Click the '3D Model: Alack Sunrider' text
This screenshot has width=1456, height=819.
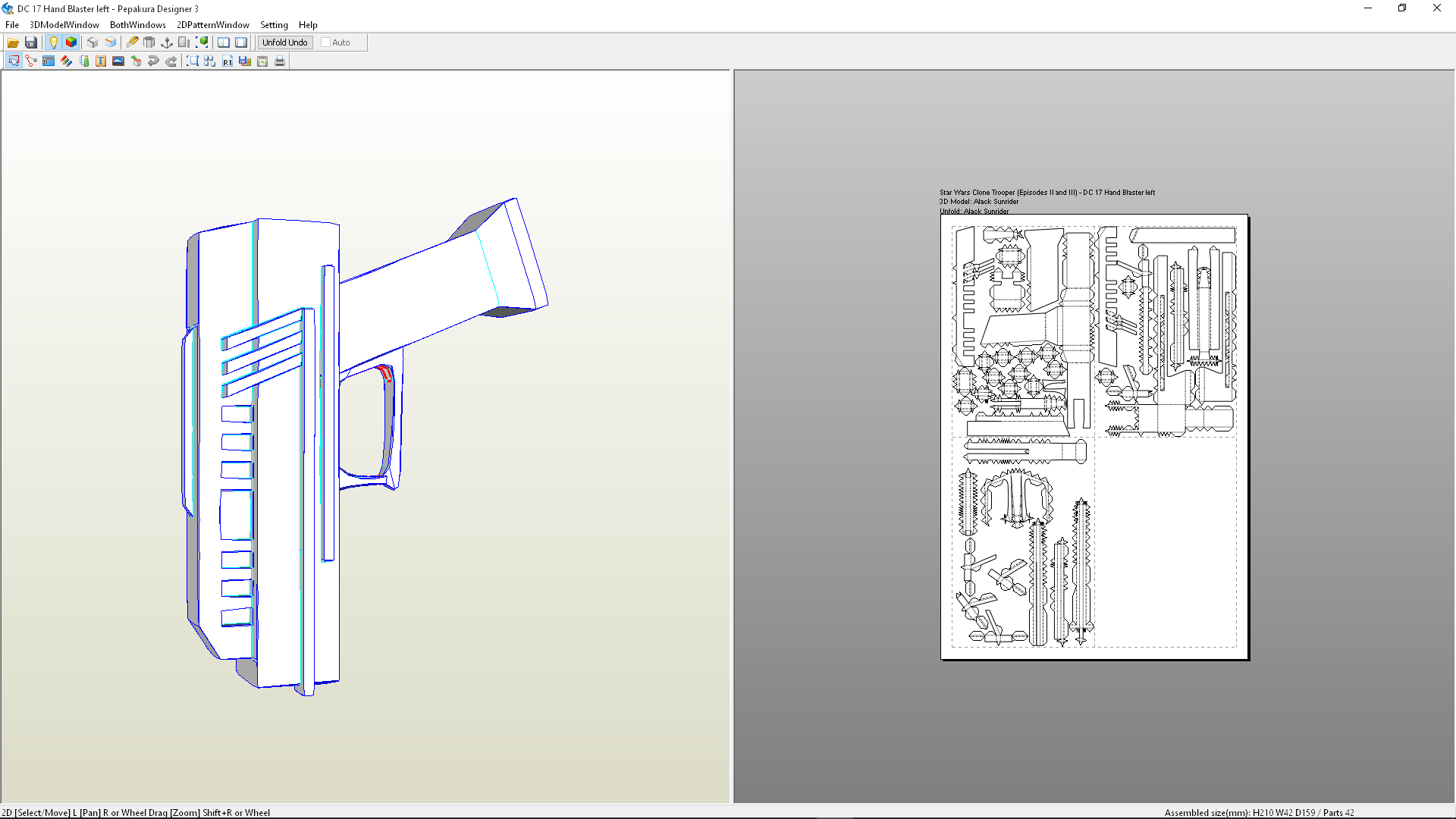(x=979, y=202)
